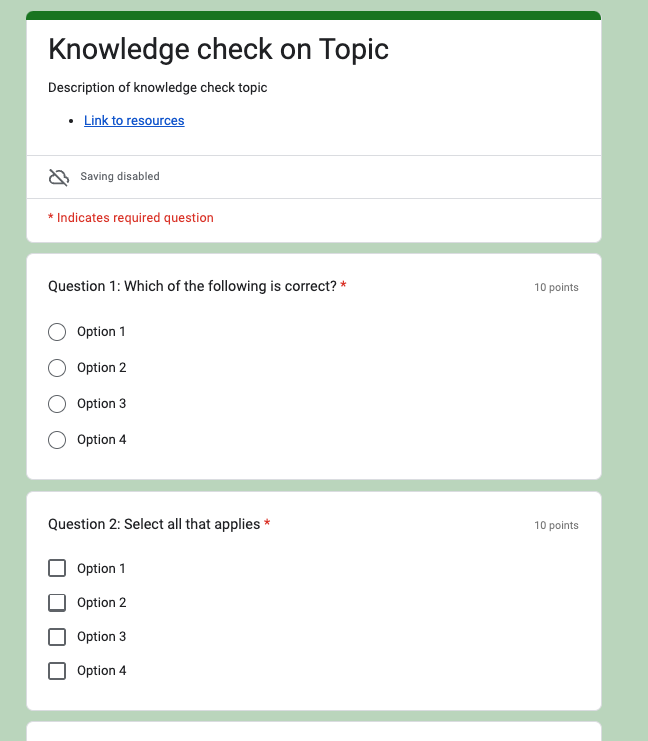Pick Option 3 radio button in Question 1

(x=57, y=404)
